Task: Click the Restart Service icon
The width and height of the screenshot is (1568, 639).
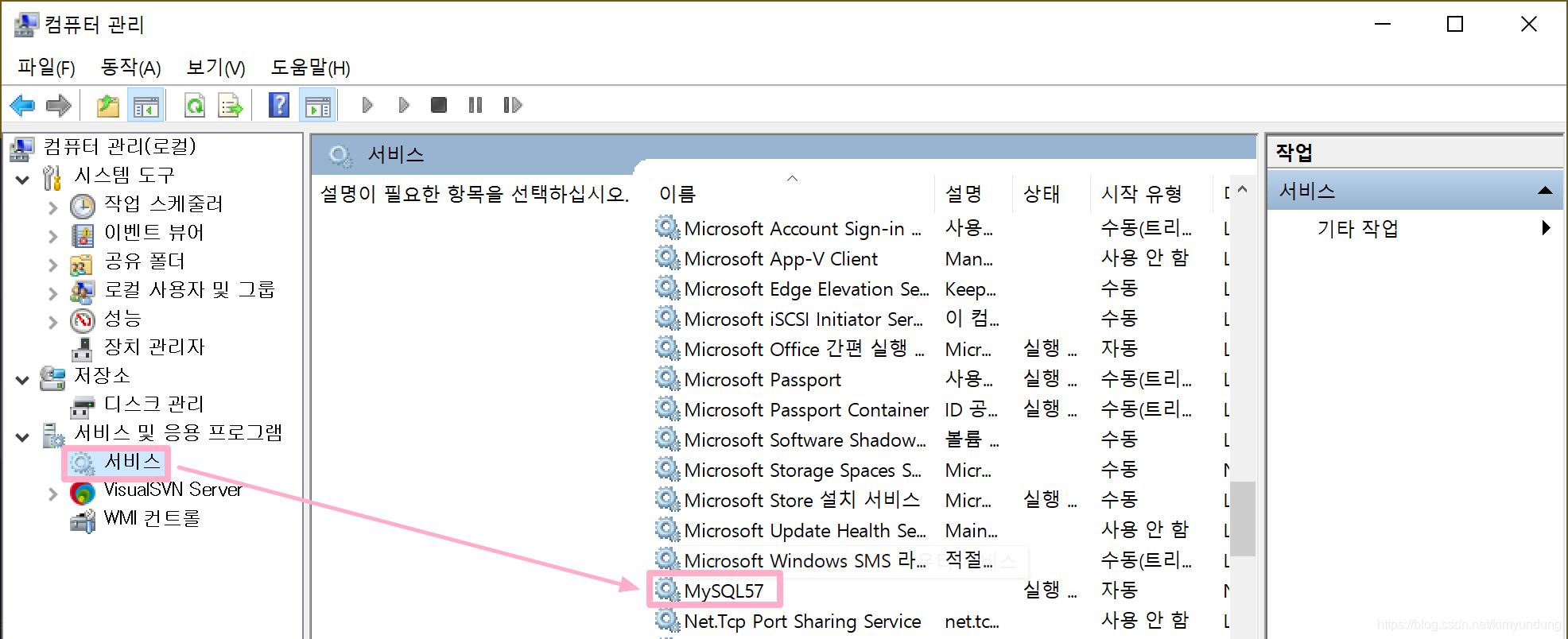Action: click(x=513, y=105)
